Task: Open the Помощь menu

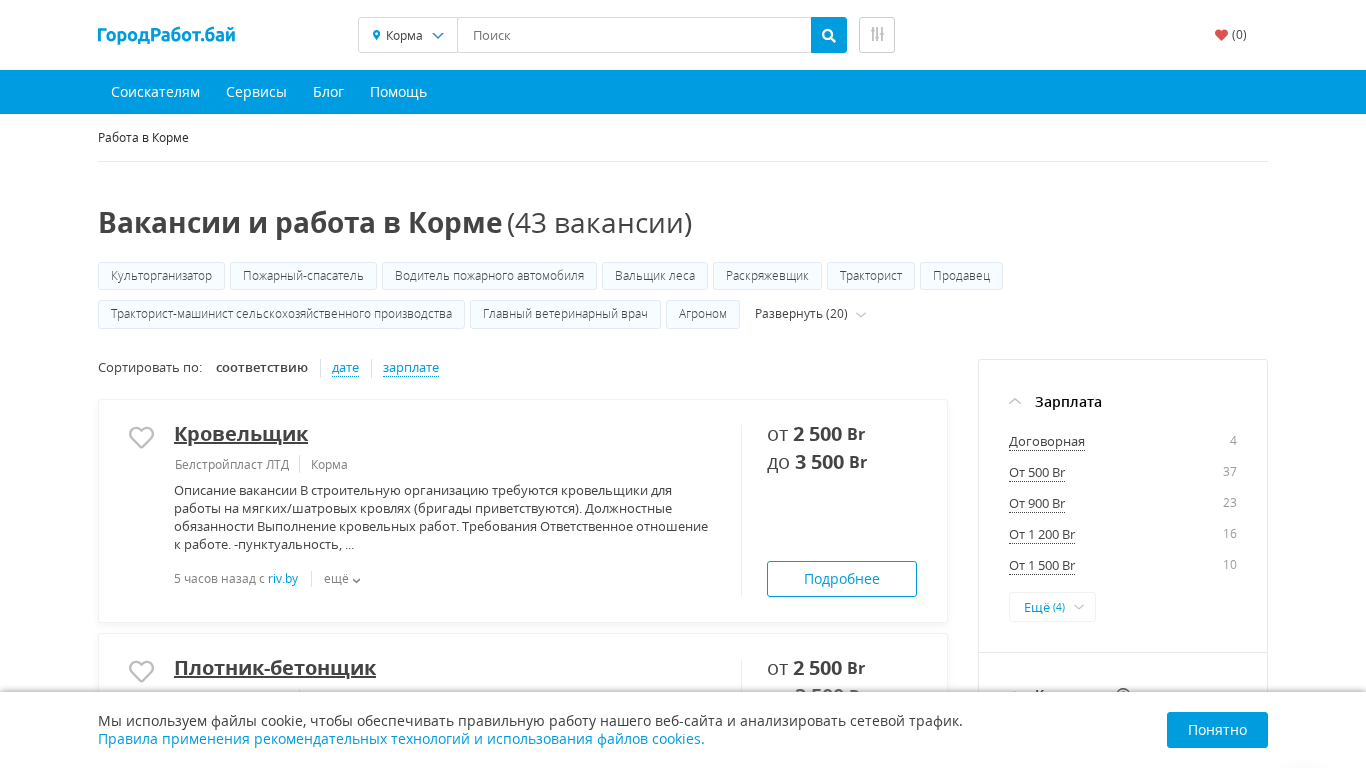Action: click(398, 92)
